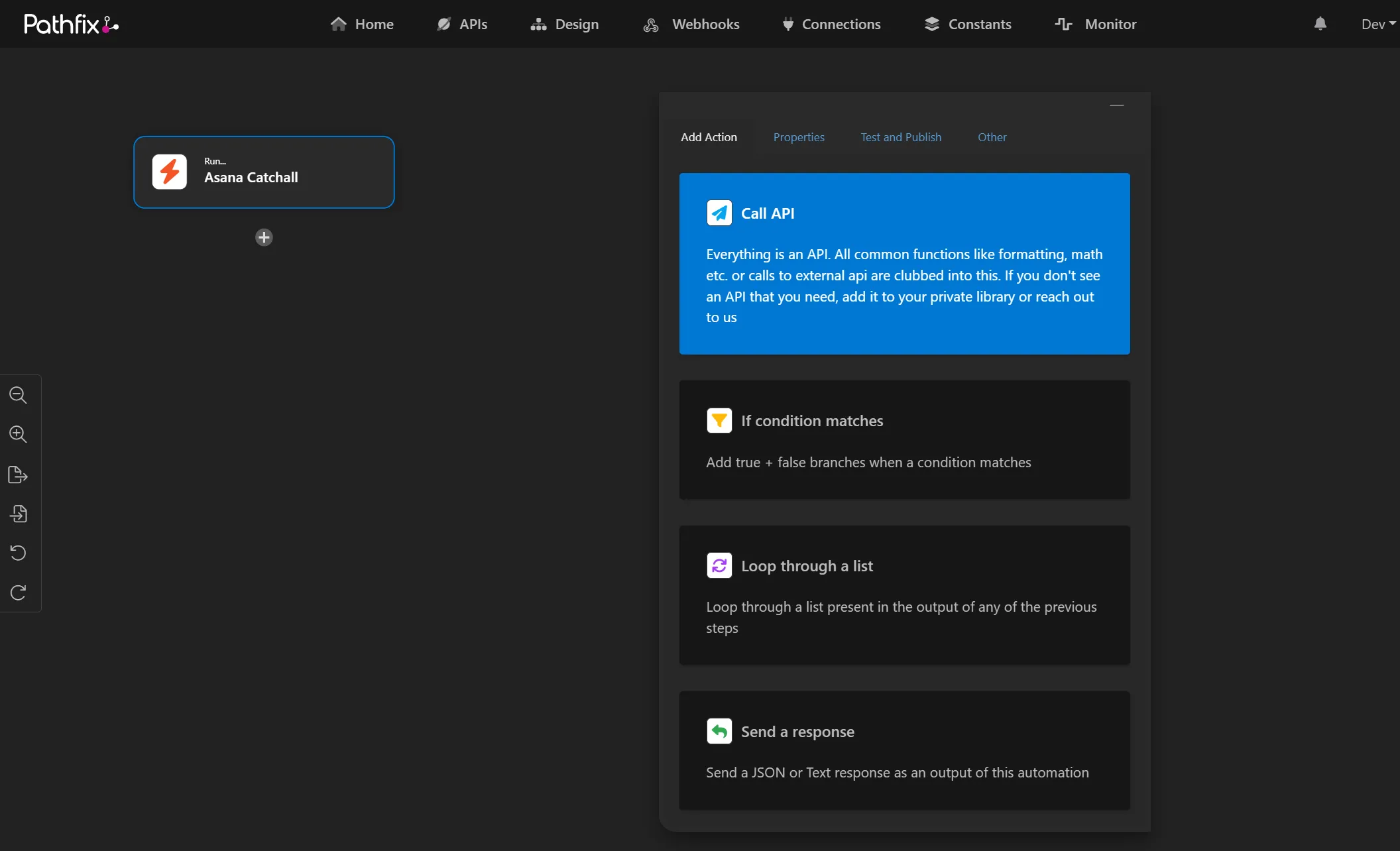Viewport: 1400px width, 851px height.
Task: Switch to the Add Action tab
Action: click(709, 137)
